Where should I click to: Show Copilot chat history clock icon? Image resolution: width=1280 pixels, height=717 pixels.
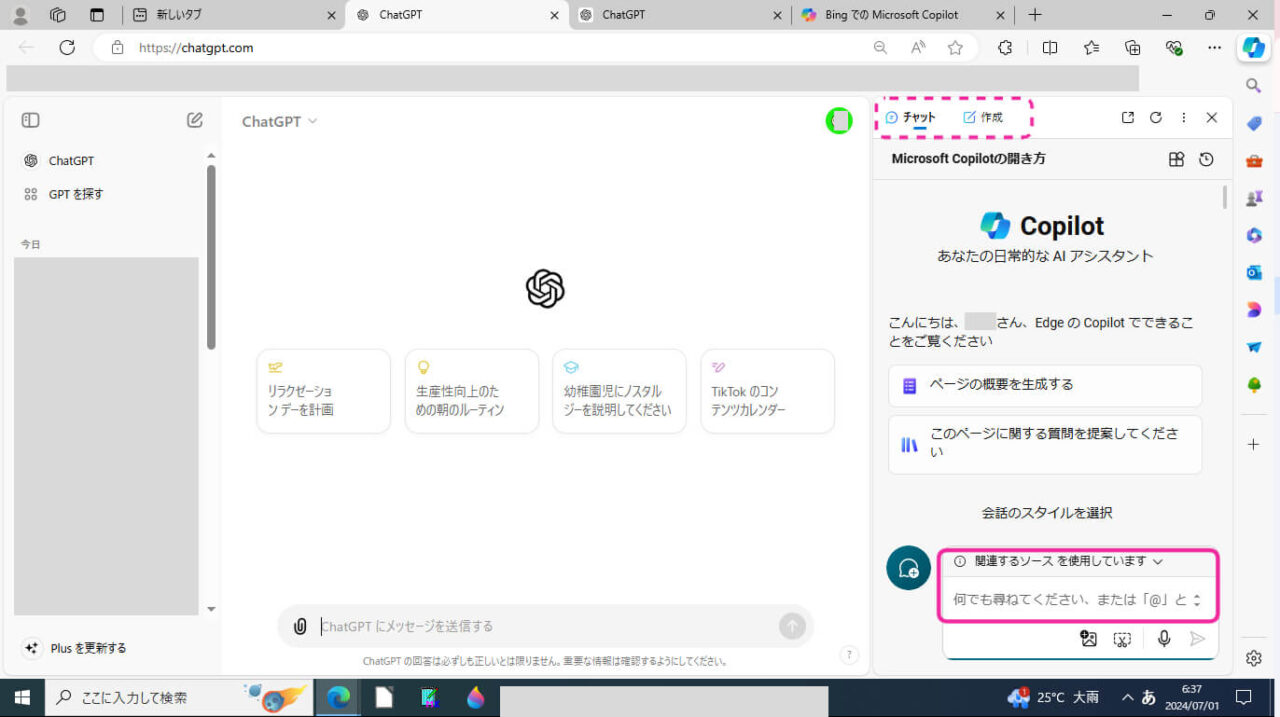pos(1206,160)
